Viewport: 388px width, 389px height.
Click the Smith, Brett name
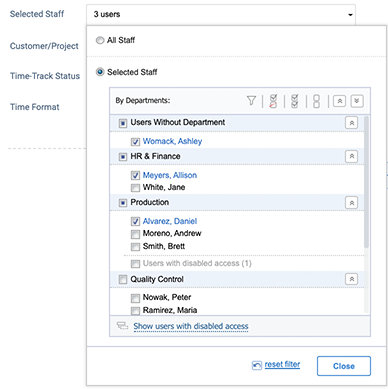164,246
